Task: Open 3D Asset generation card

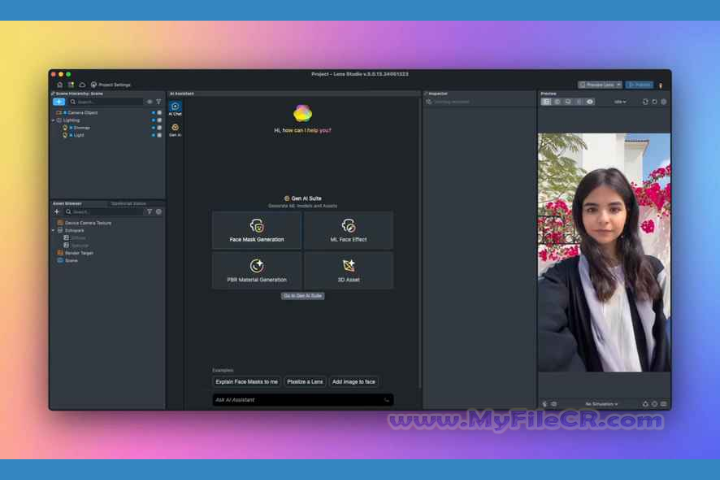Action: [349, 271]
